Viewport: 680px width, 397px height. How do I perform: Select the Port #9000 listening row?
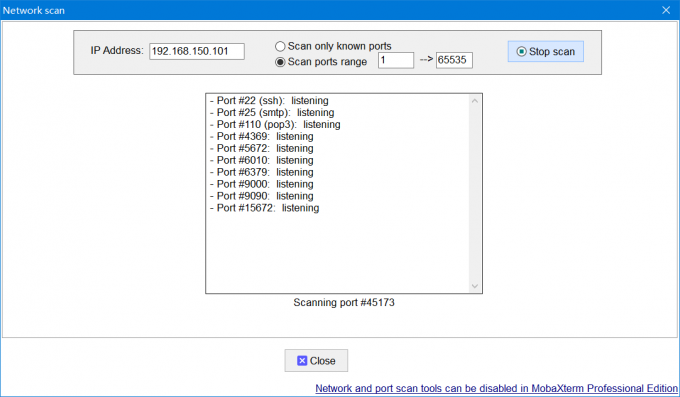coord(262,184)
